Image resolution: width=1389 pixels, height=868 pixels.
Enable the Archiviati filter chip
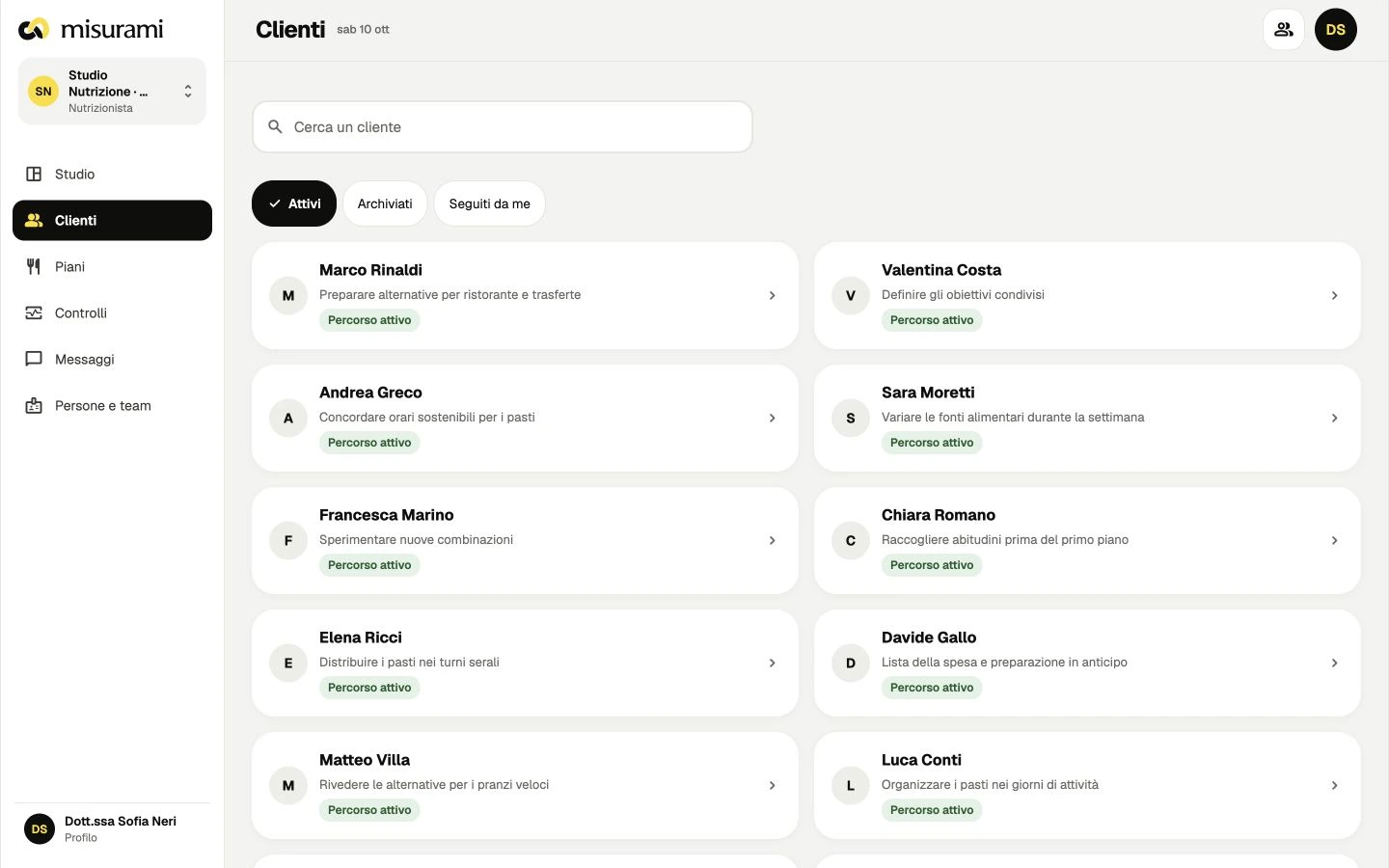tap(385, 203)
